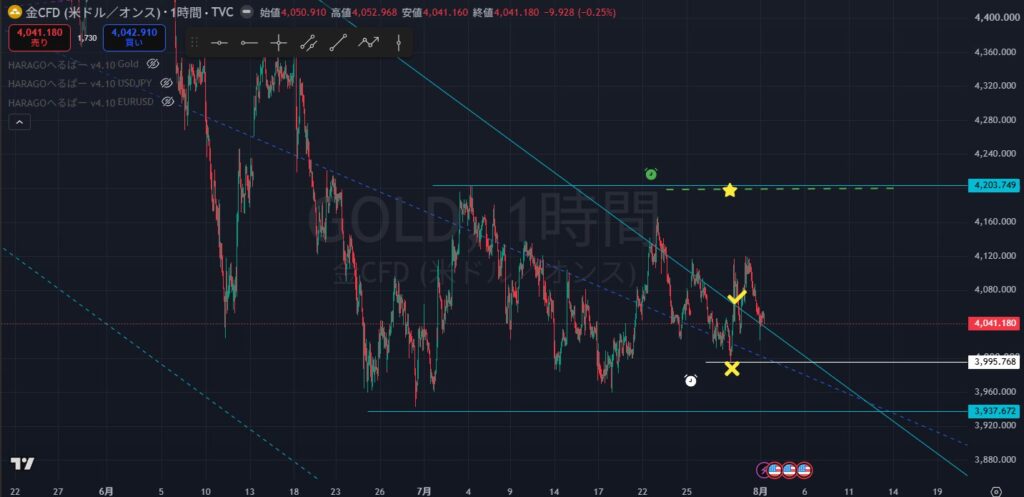The image size is (1024, 497).
Task: Toggle visibility of HARAGO EURUSD indicator
Action: pos(168,101)
